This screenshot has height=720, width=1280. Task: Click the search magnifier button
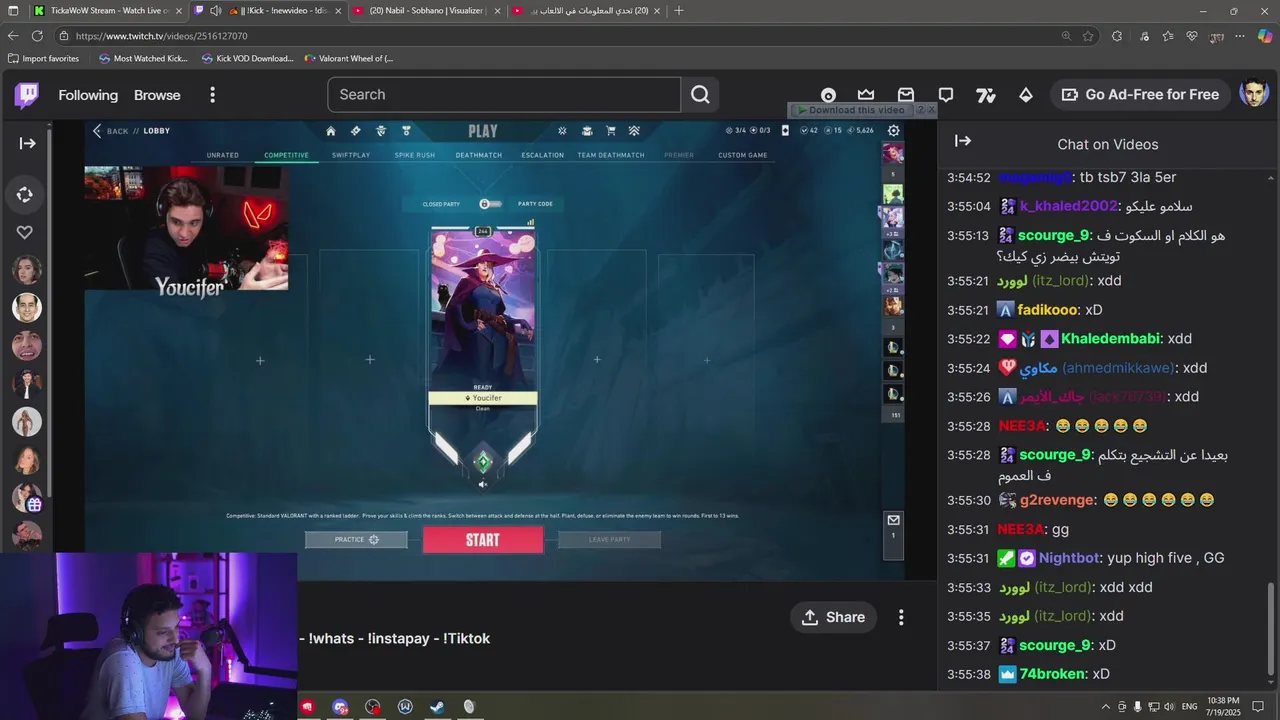pyautogui.click(x=700, y=95)
